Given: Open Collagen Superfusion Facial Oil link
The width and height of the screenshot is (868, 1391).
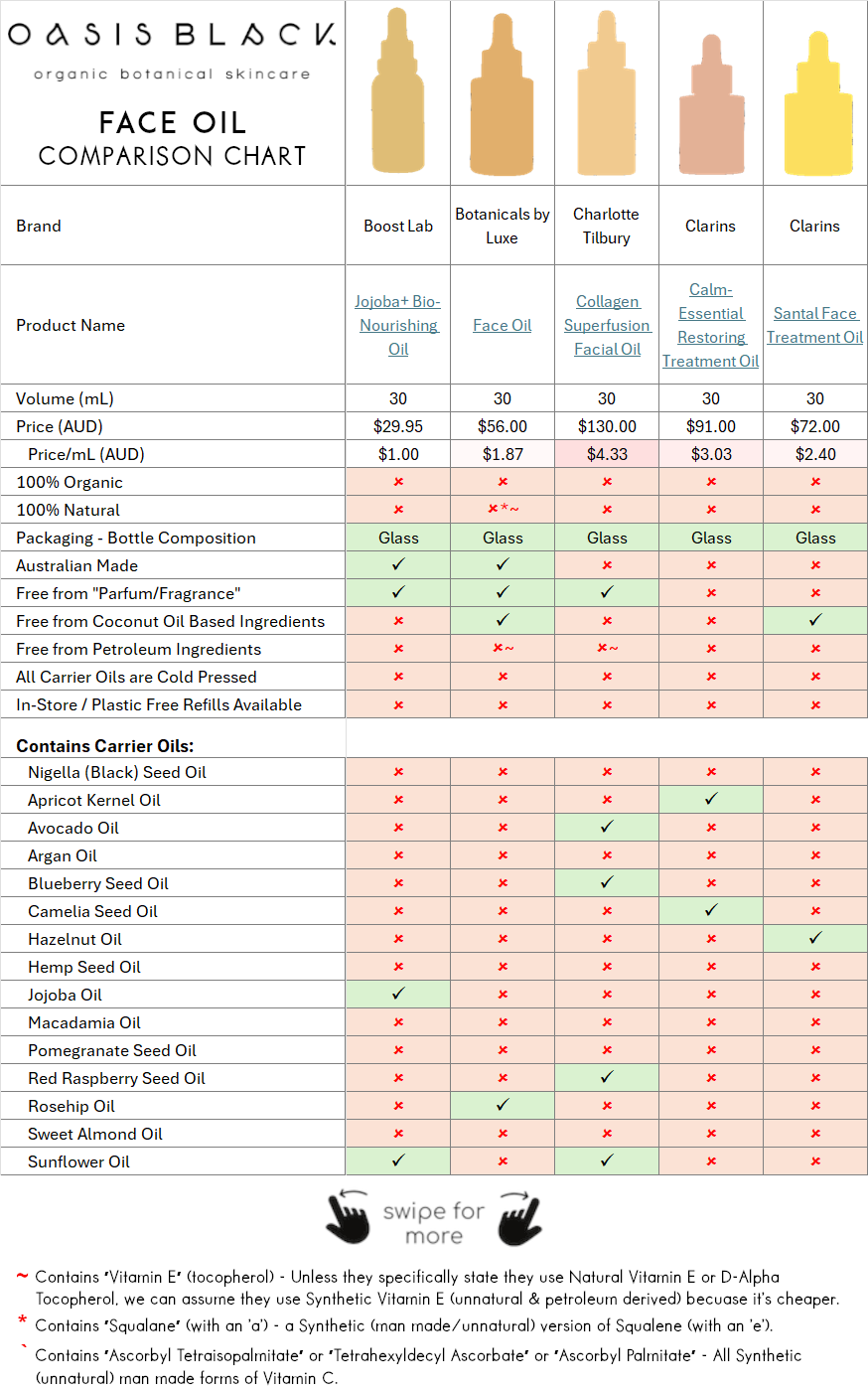Looking at the screenshot, I should [x=607, y=325].
